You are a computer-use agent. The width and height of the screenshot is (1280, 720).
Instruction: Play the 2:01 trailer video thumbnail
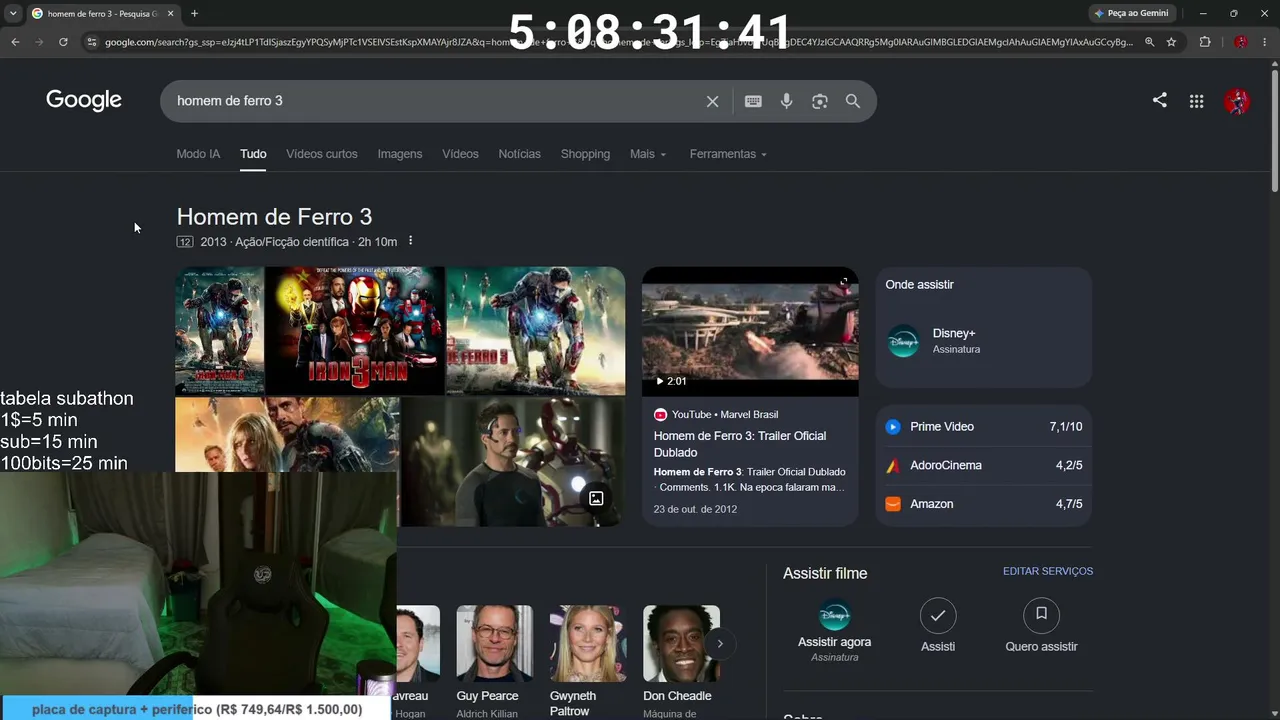750,331
